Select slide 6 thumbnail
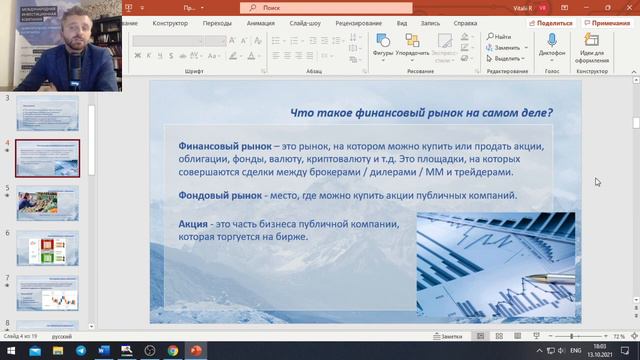 coord(47,248)
